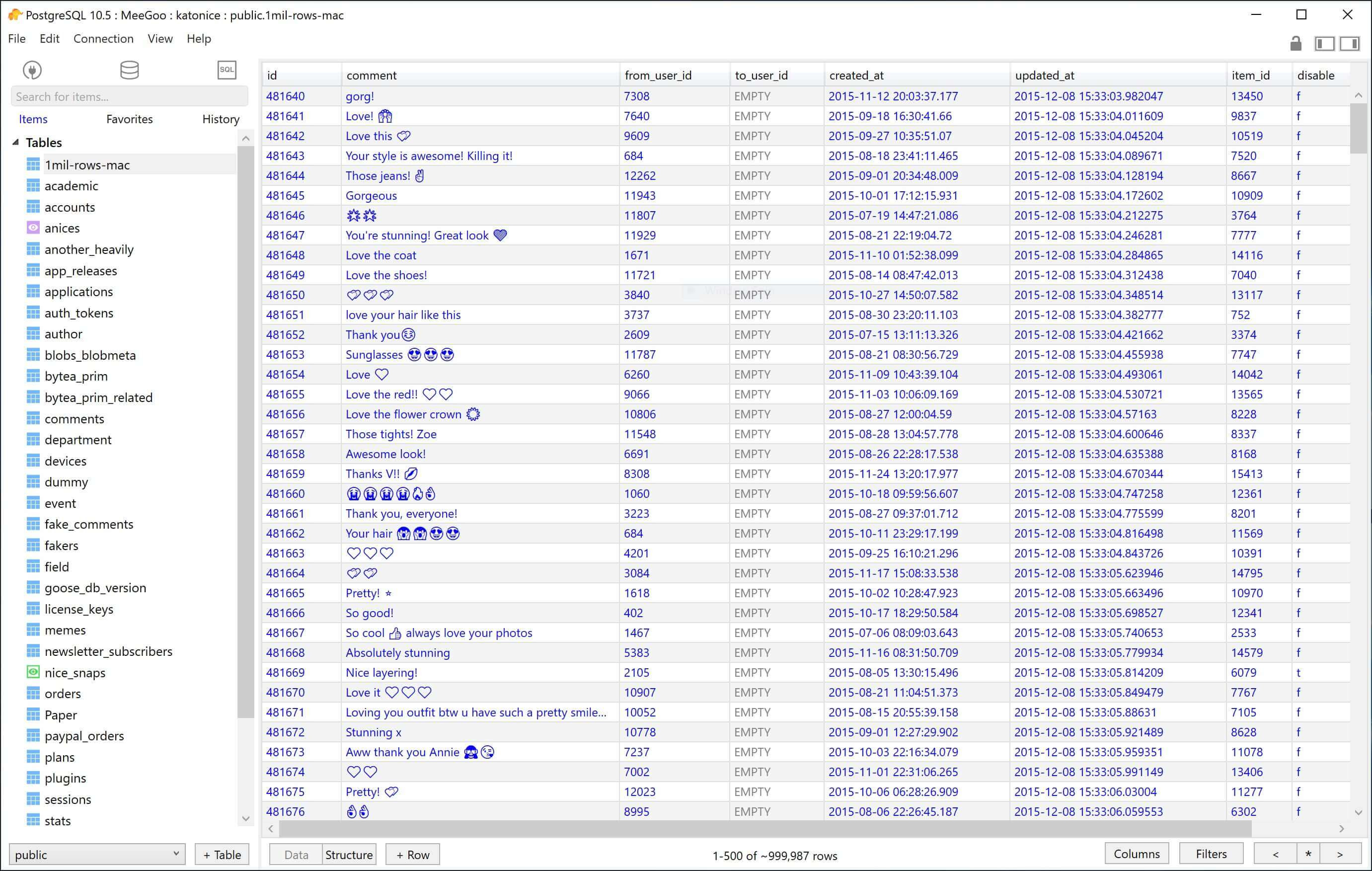Click the dummy table icon

tap(34, 481)
